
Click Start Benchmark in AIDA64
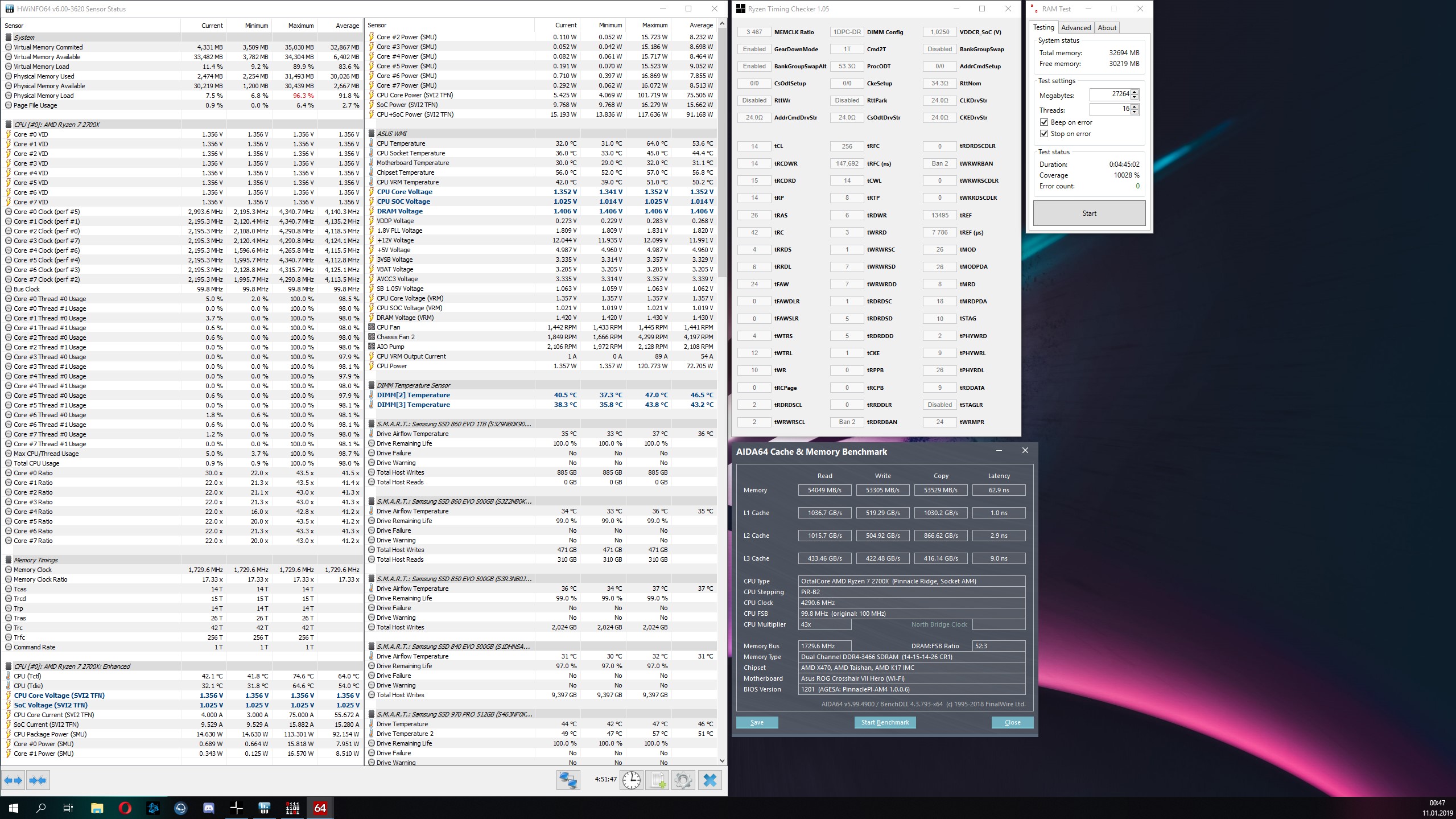(x=885, y=722)
